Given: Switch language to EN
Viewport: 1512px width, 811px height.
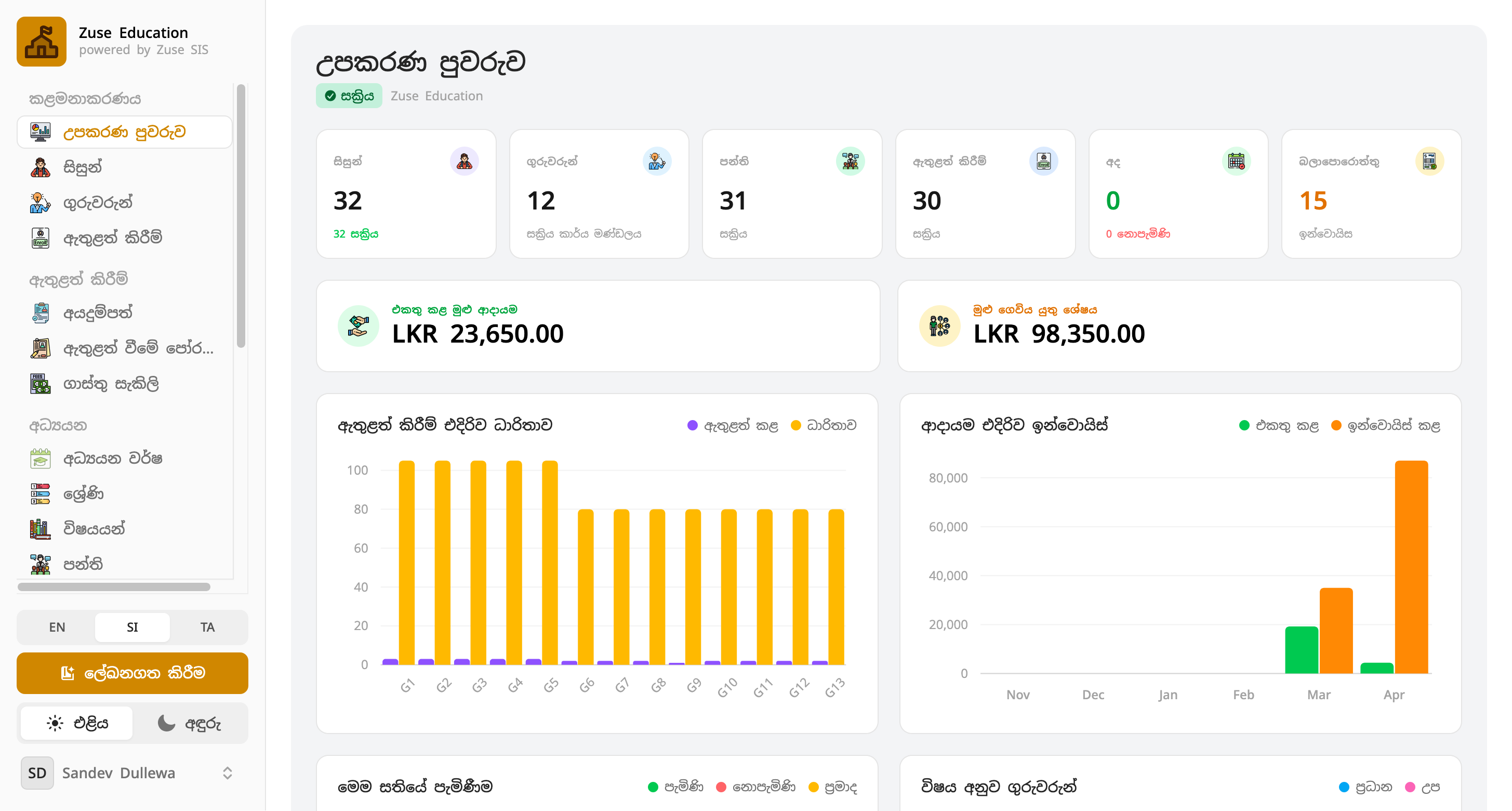Looking at the screenshot, I should (57, 627).
